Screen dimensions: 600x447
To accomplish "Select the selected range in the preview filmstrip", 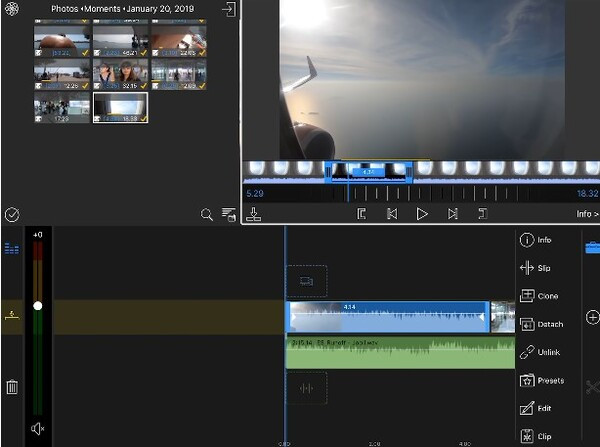I will [x=369, y=172].
